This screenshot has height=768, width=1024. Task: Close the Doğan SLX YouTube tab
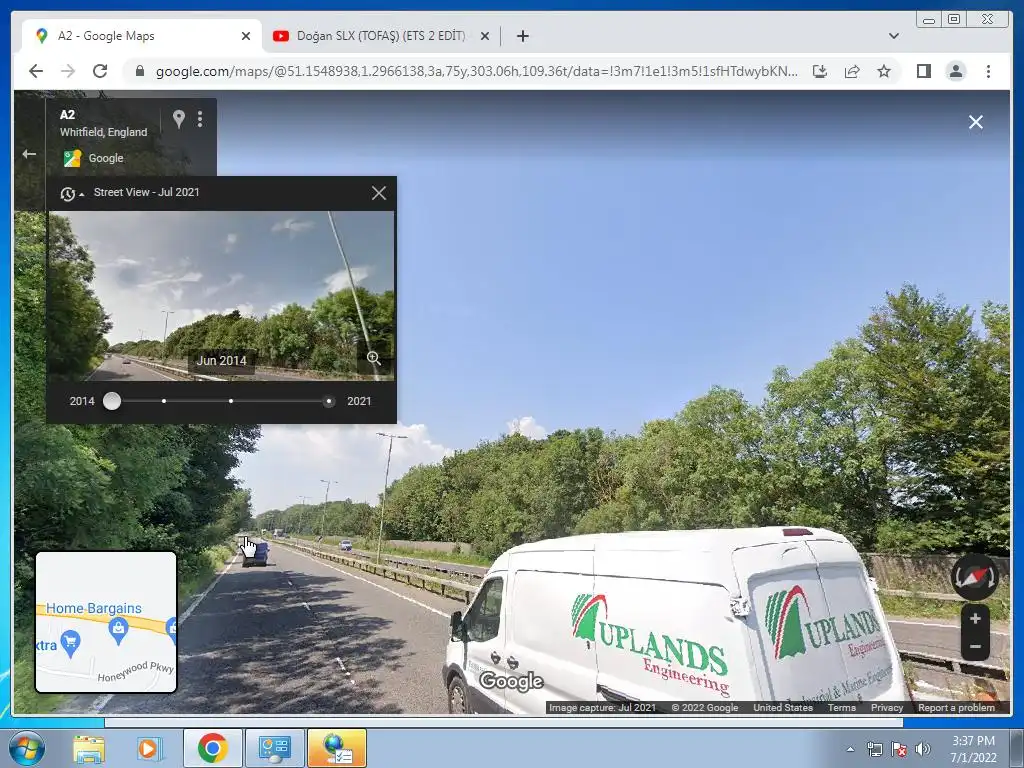pyautogui.click(x=485, y=36)
